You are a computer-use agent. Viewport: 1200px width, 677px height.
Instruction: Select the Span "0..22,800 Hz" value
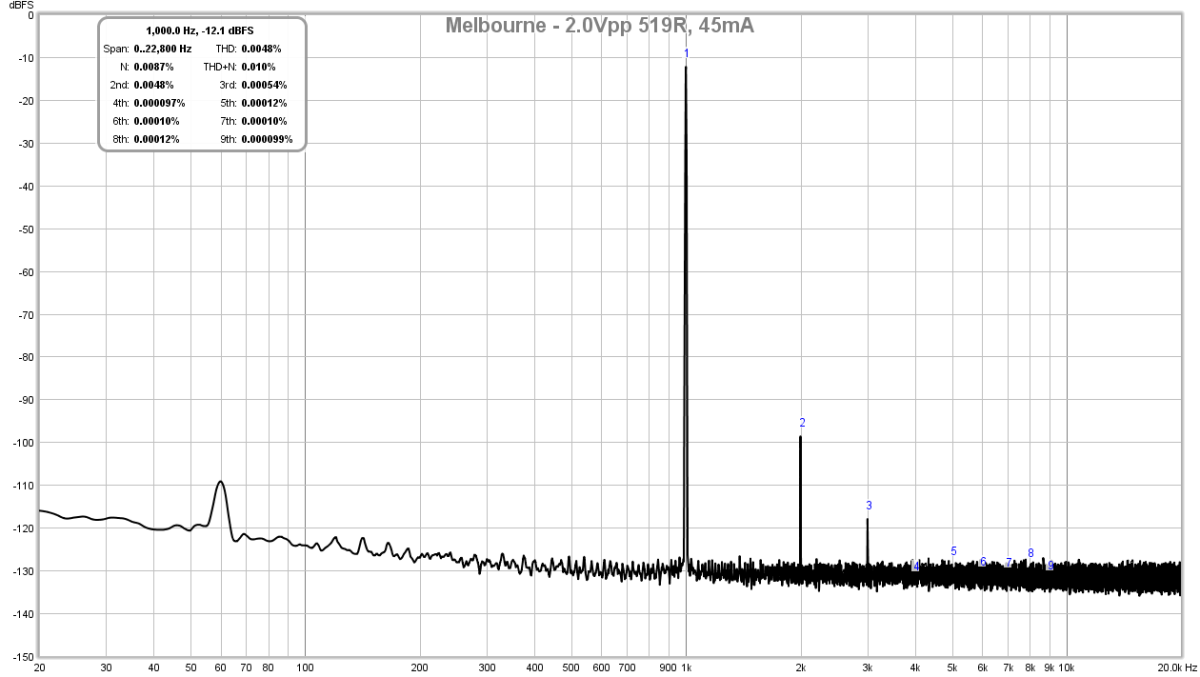click(162, 48)
